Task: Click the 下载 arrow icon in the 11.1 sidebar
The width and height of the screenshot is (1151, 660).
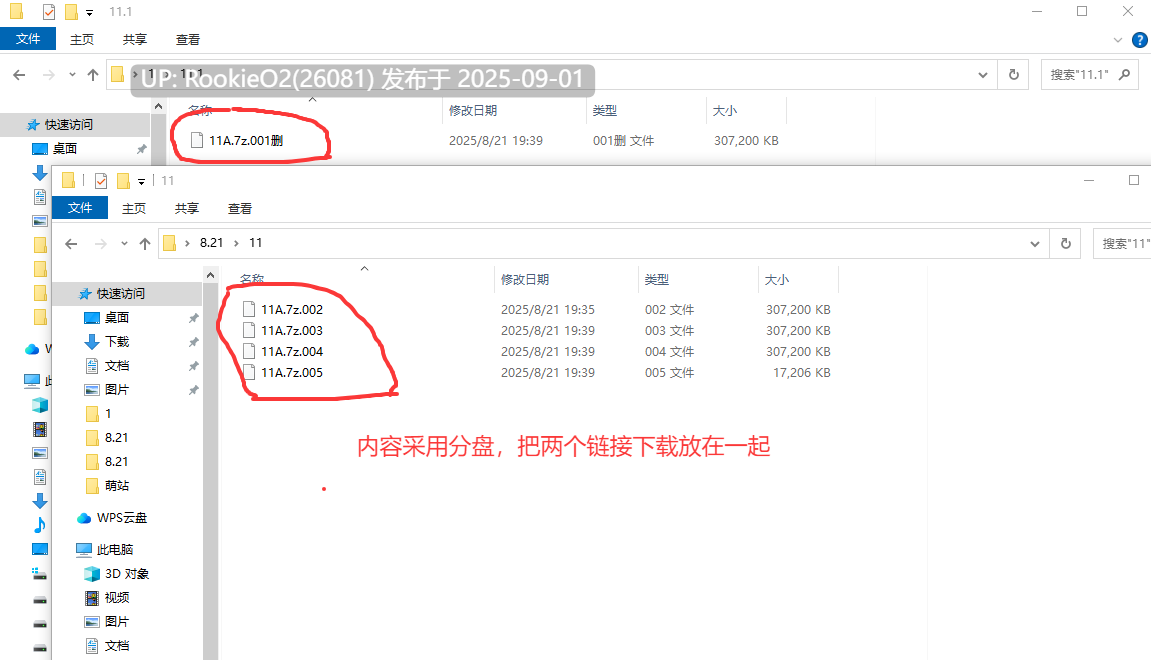Action: point(40,173)
